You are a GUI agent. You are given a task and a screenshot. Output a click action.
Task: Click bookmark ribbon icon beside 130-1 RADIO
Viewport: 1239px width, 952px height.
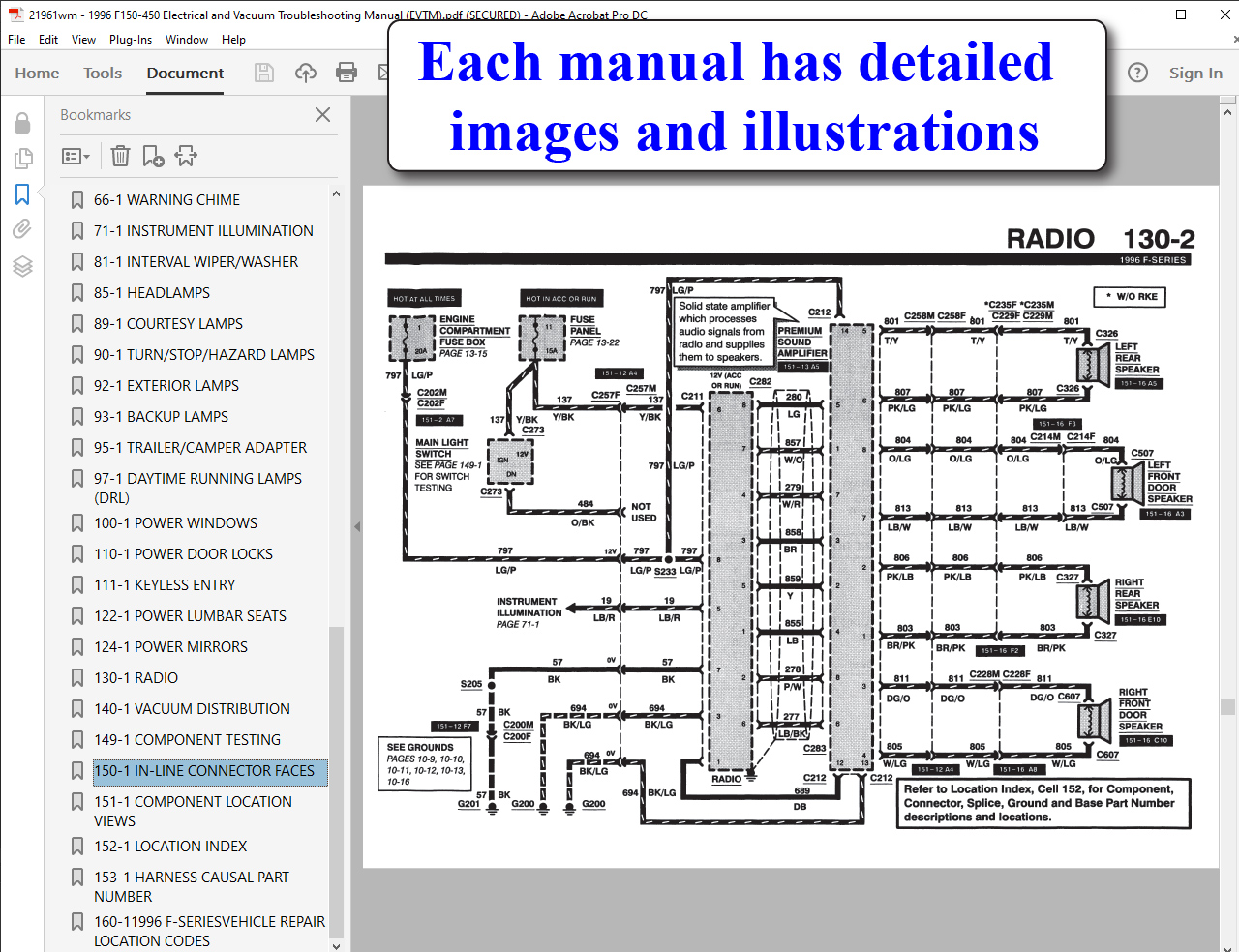click(77, 678)
